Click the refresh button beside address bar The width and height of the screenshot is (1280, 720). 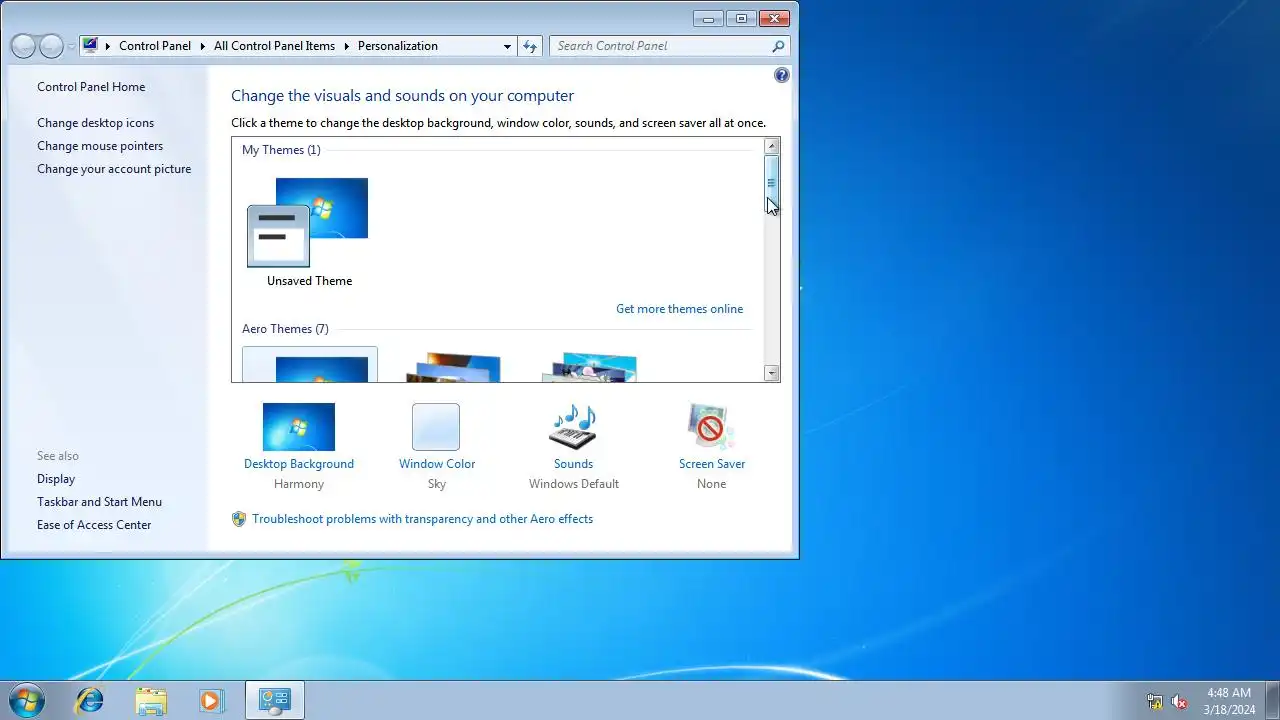(x=530, y=46)
